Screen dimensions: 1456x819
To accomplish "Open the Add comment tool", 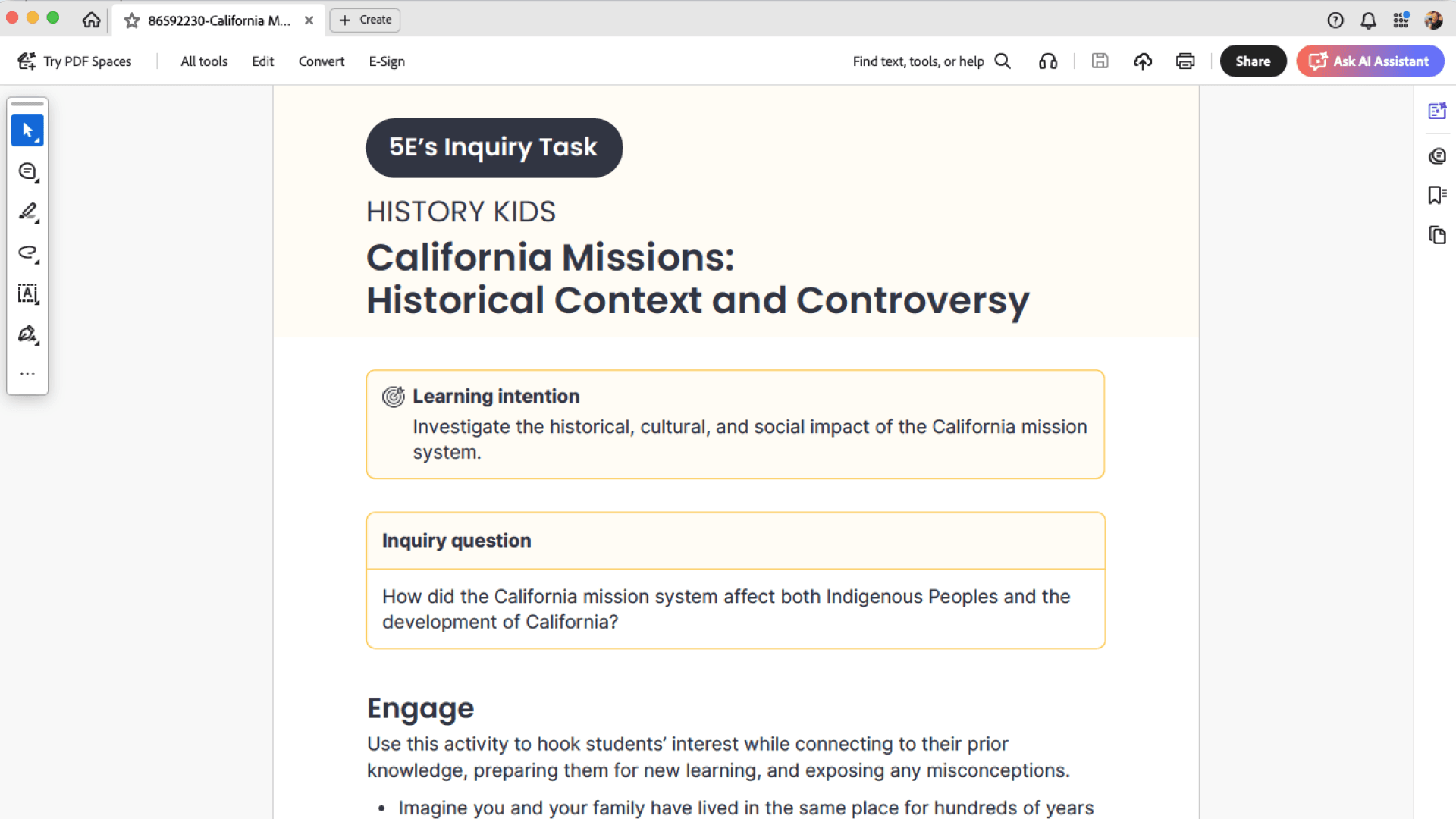I will 27,171.
